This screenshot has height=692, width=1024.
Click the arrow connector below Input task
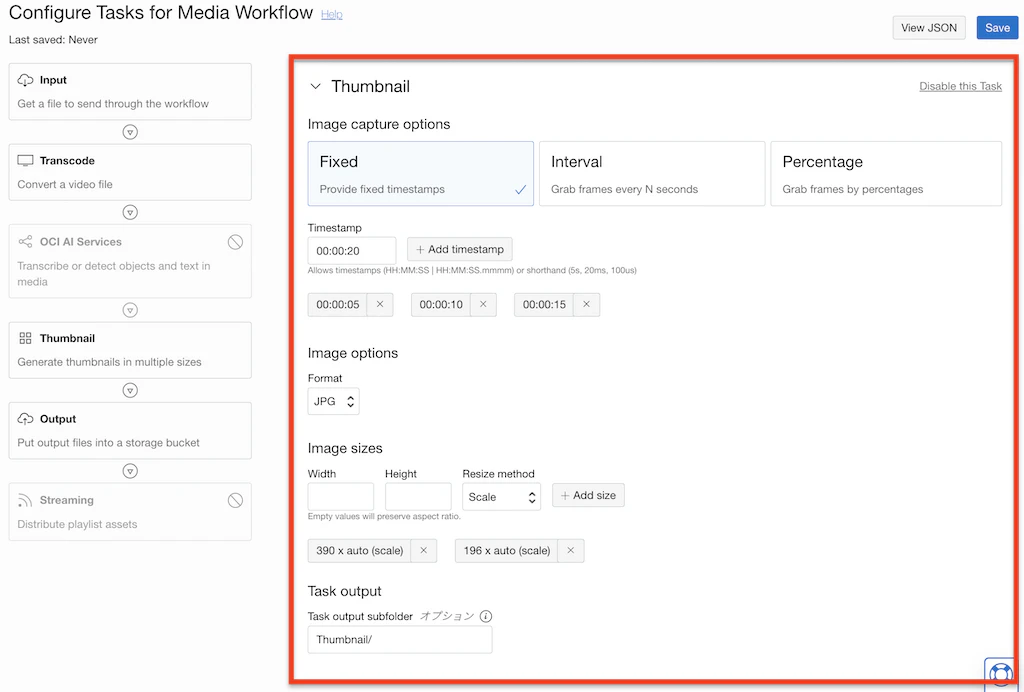(130, 132)
